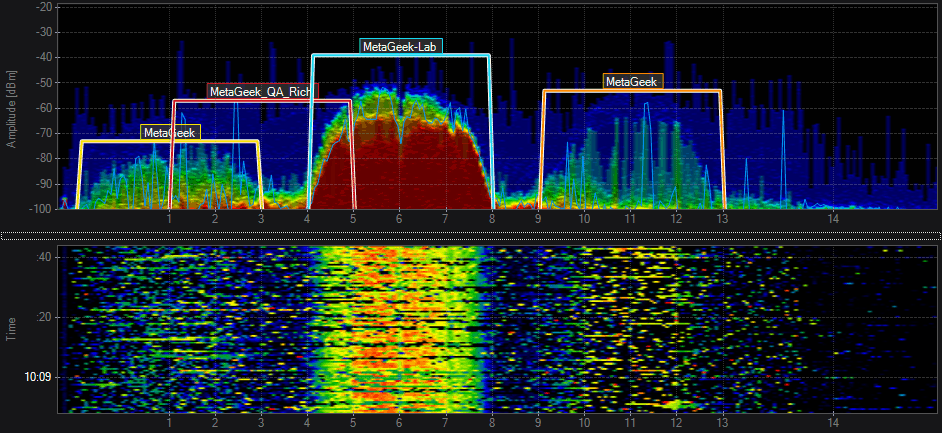This screenshot has height=433, width=942.
Task: Click channel 14 on the waterfall graph axis
Action: [833, 423]
